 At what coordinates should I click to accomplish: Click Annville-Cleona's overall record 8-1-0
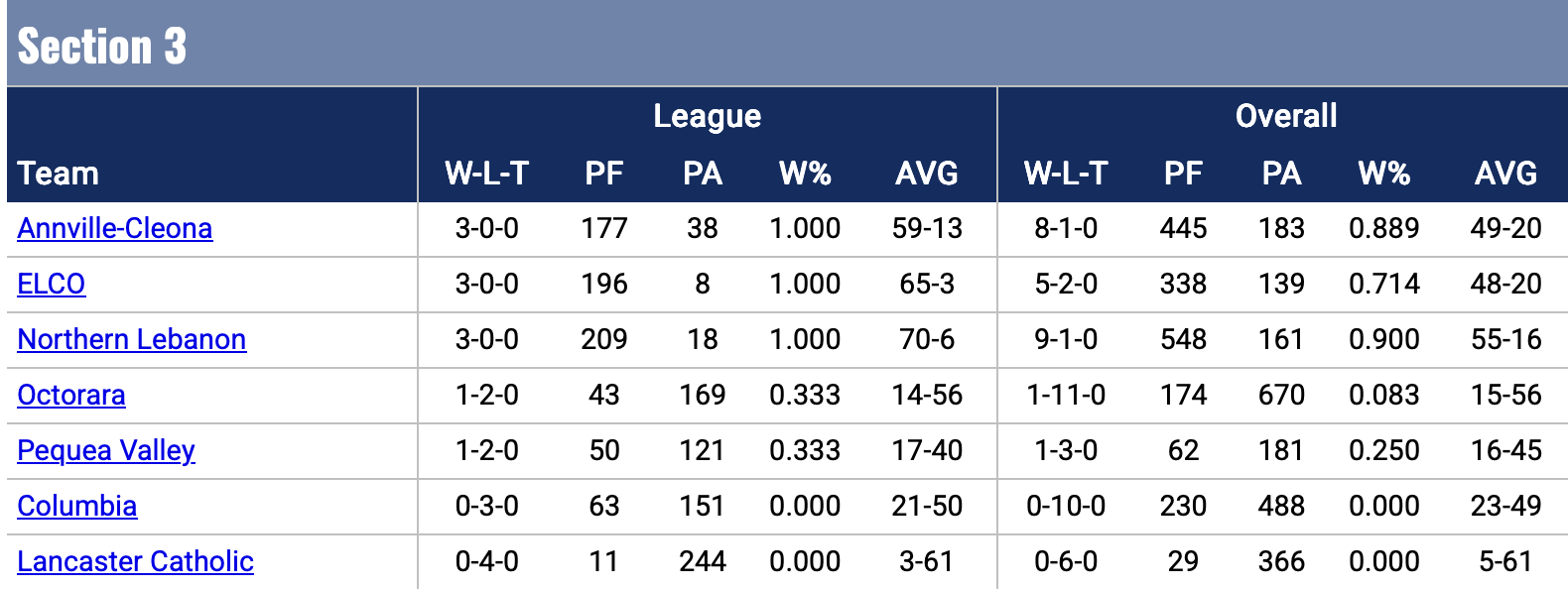[x=1066, y=229]
